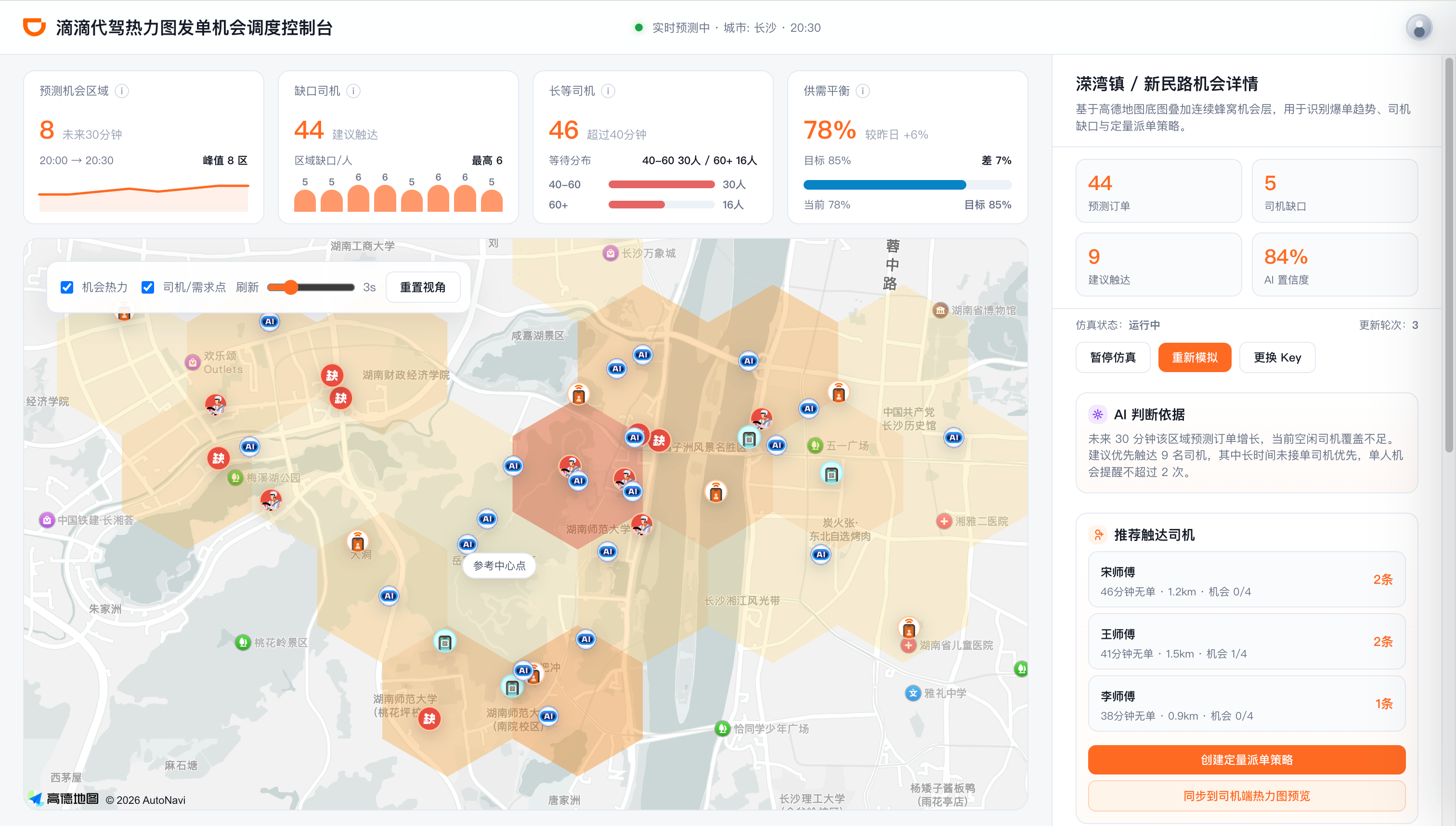Click the 更换 Key button

[1277, 357]
